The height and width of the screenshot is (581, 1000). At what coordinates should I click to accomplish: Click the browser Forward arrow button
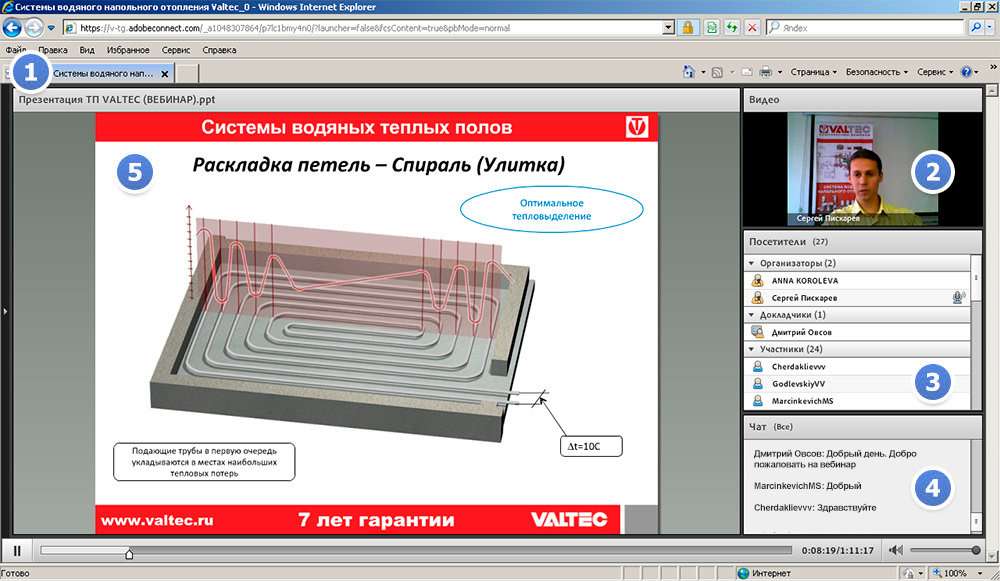point(34,28)
